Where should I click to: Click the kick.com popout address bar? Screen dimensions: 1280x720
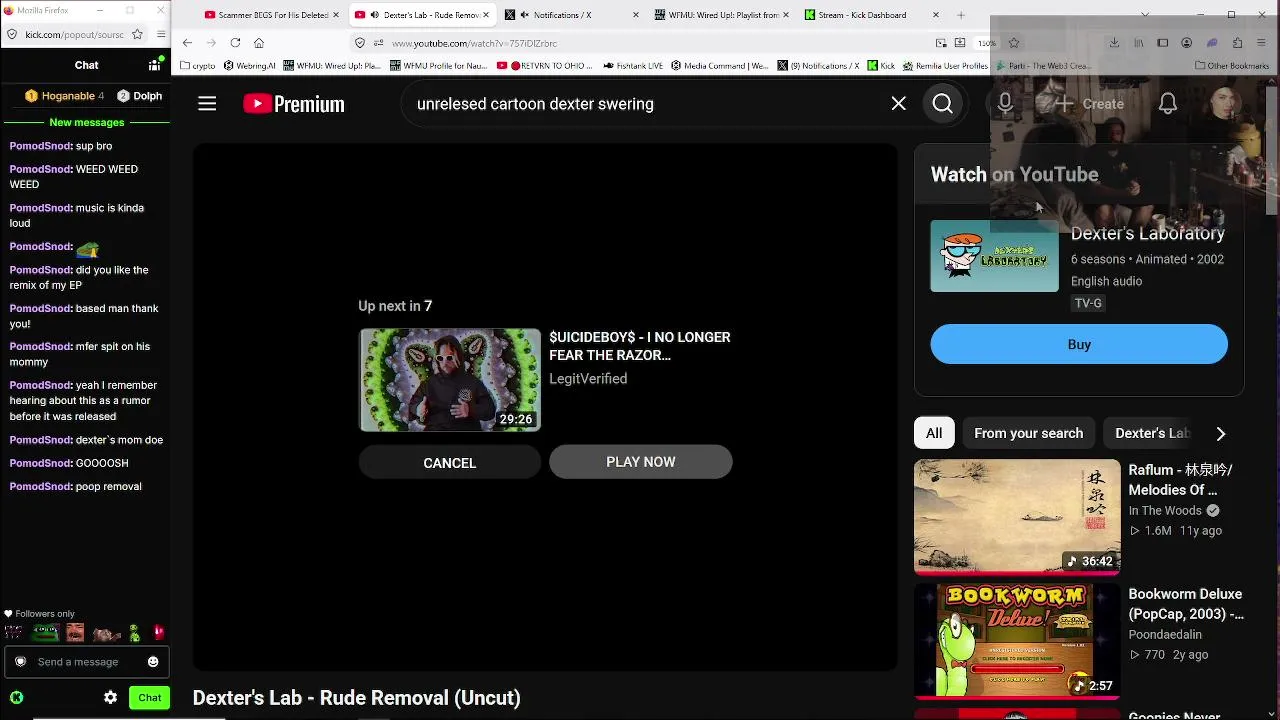75,34
